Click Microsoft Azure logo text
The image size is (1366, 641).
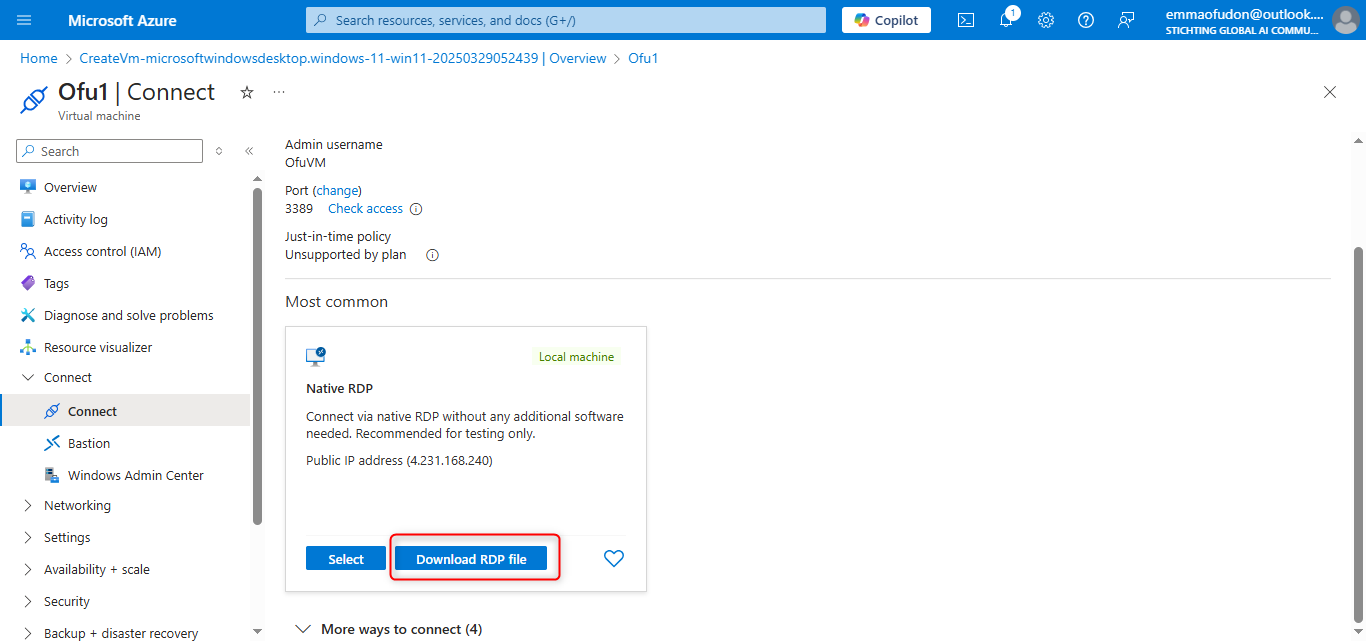click(x=122, y=20)
